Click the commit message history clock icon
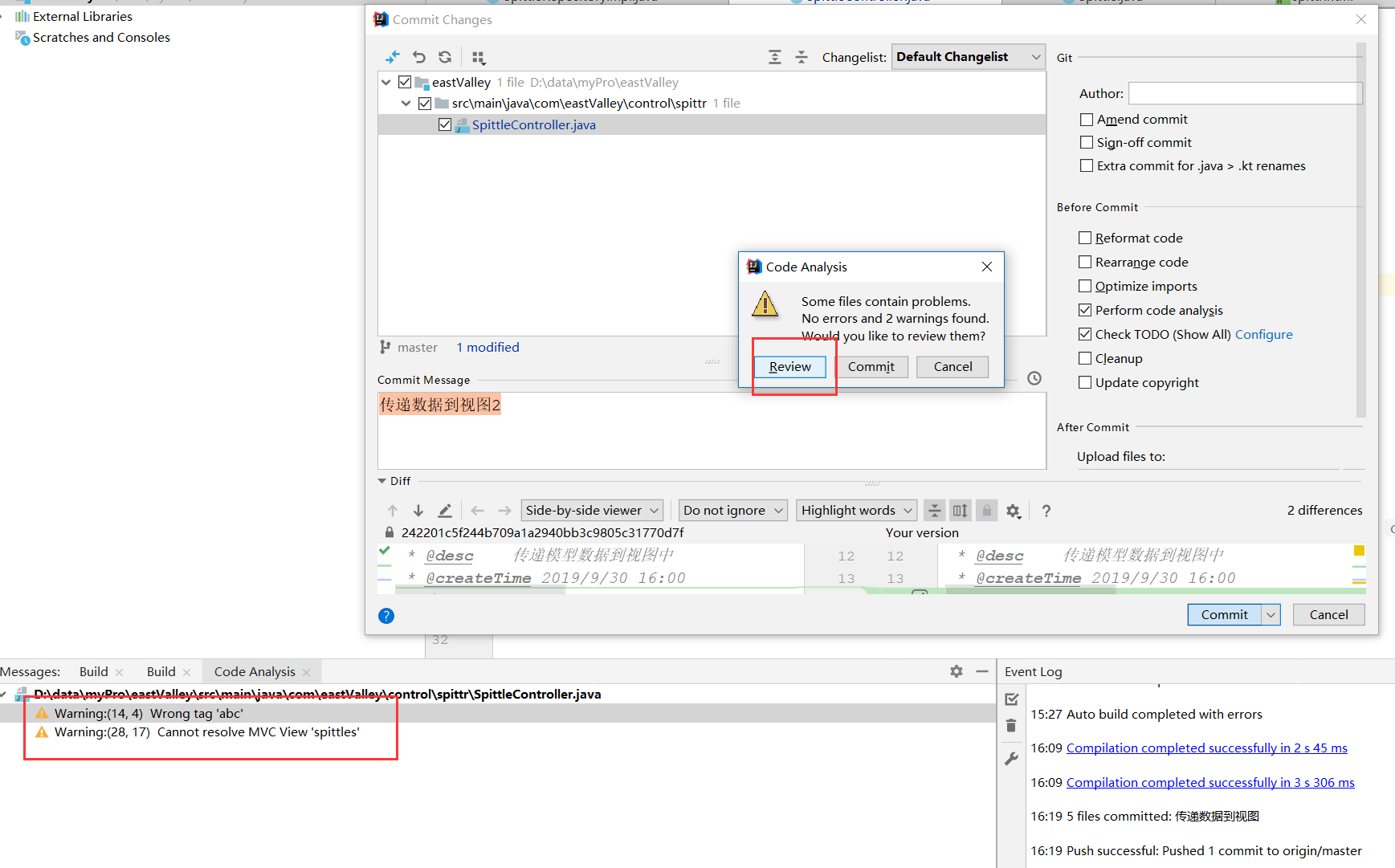1395x868 pixels. [x=1034, y=377]
